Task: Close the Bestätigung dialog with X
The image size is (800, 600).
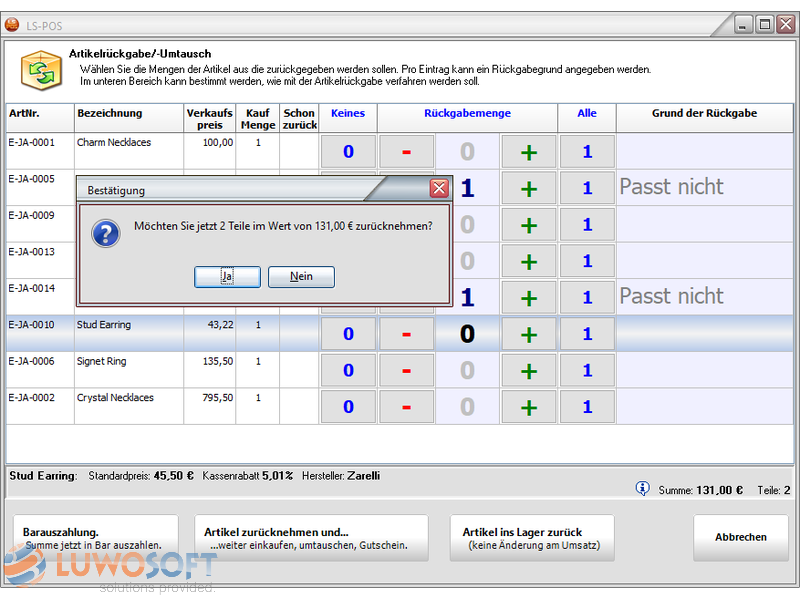Action: 439,188
